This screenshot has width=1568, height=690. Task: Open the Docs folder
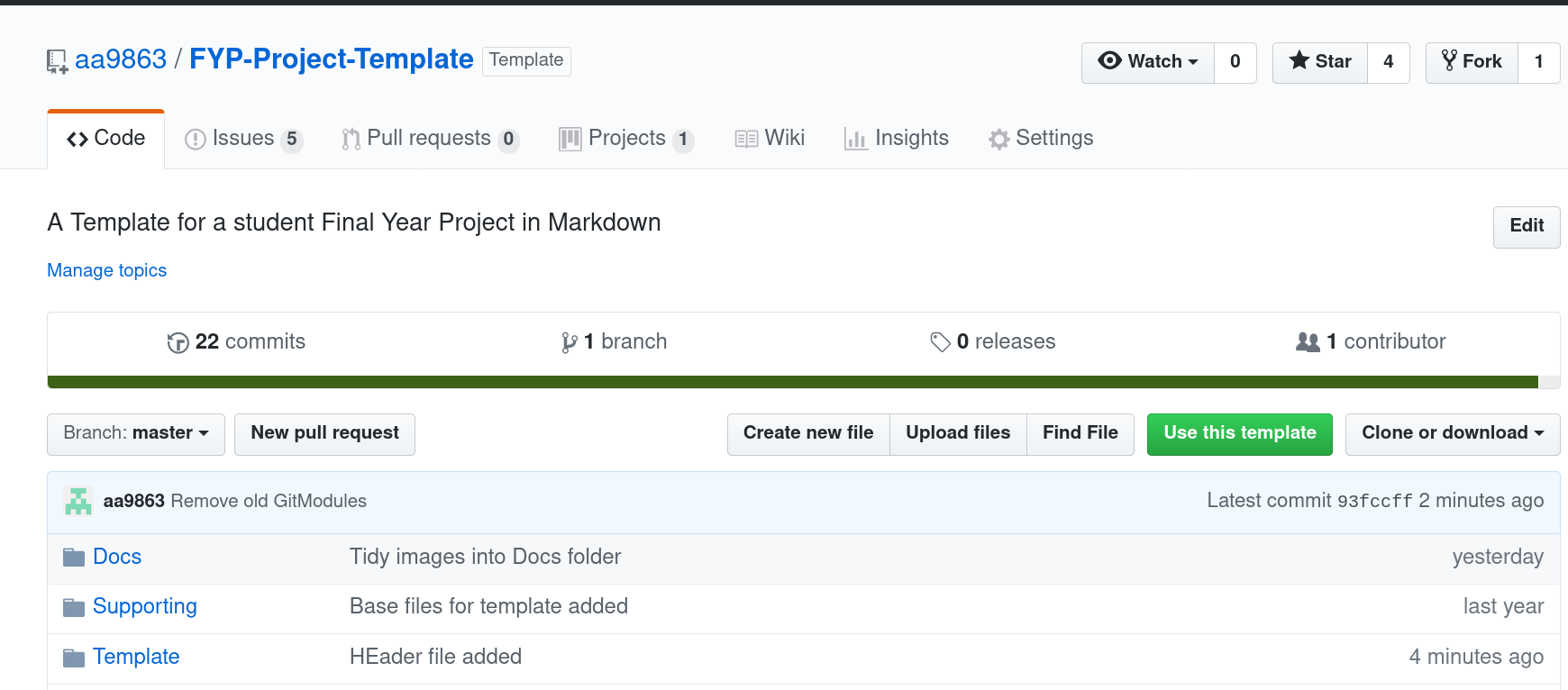(x=117, y=558)
